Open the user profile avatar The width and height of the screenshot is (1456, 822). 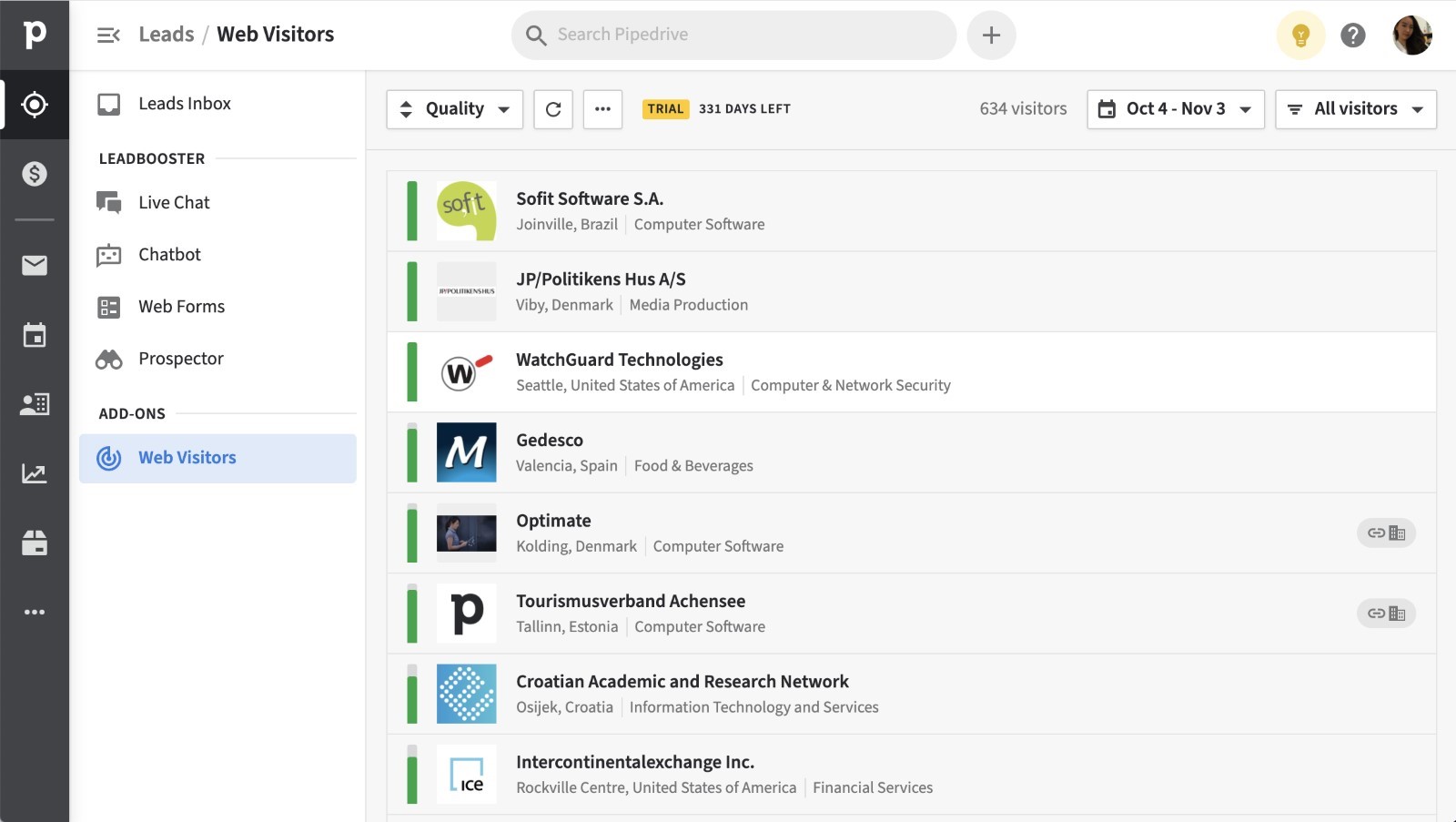point(1412,36)
